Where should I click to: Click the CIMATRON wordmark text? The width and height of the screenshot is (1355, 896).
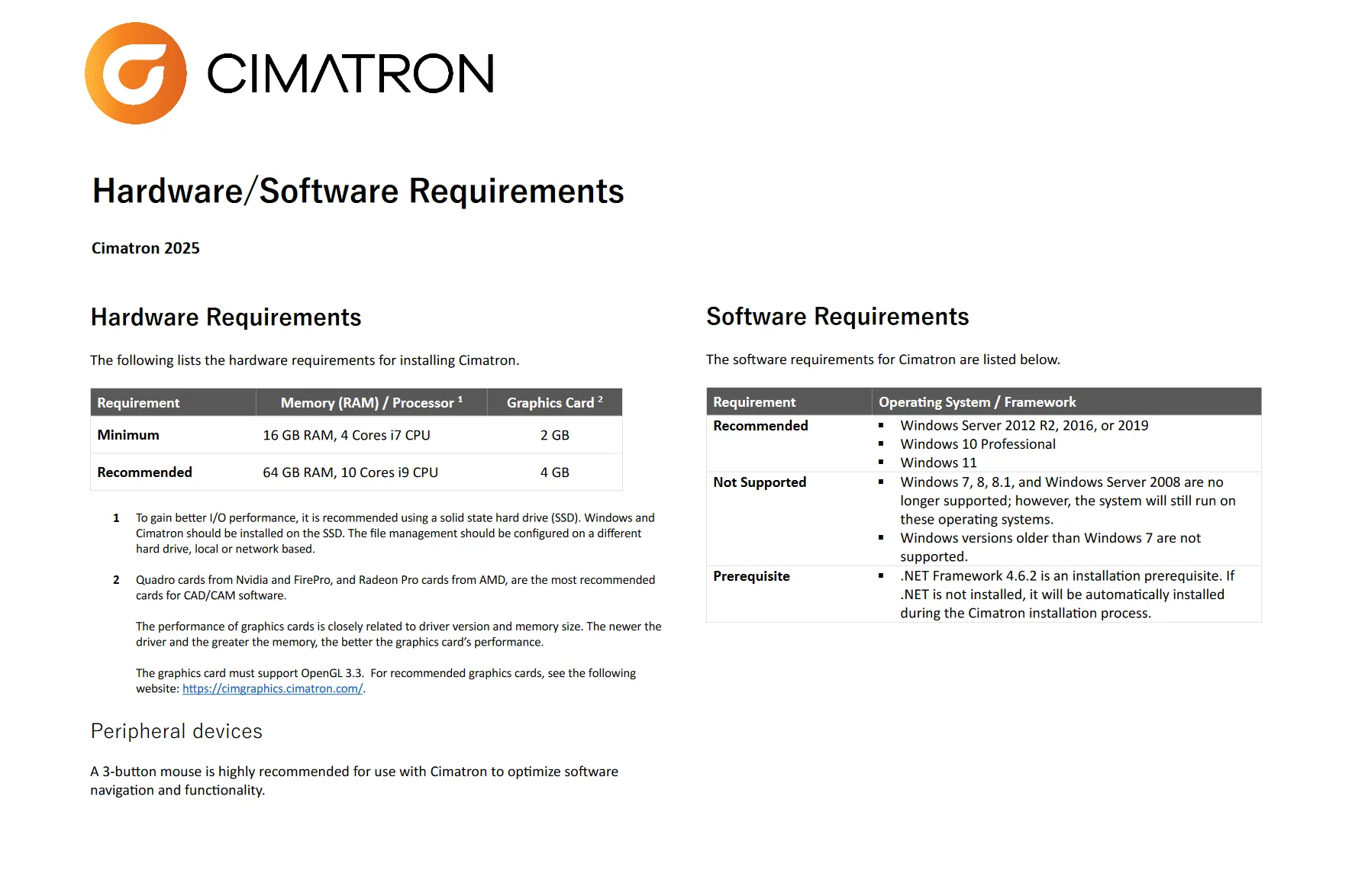click(351, 73)
